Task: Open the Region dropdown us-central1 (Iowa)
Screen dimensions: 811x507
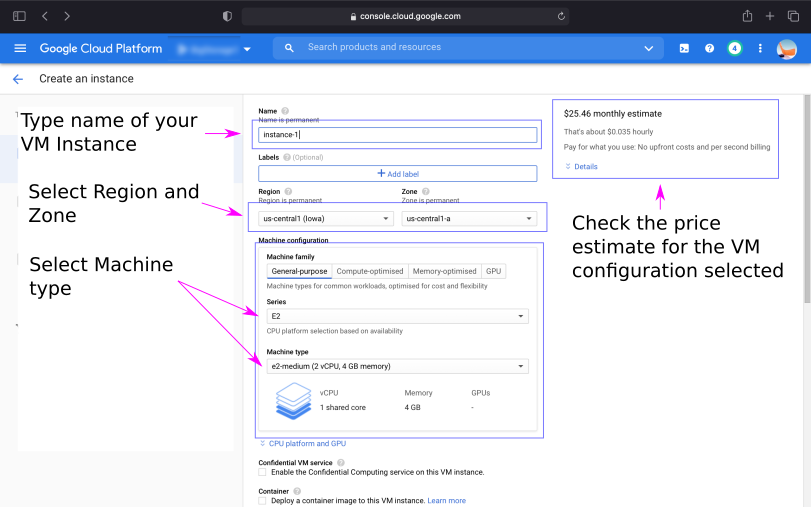Action: pyautogui.click(x=326, y=219)
